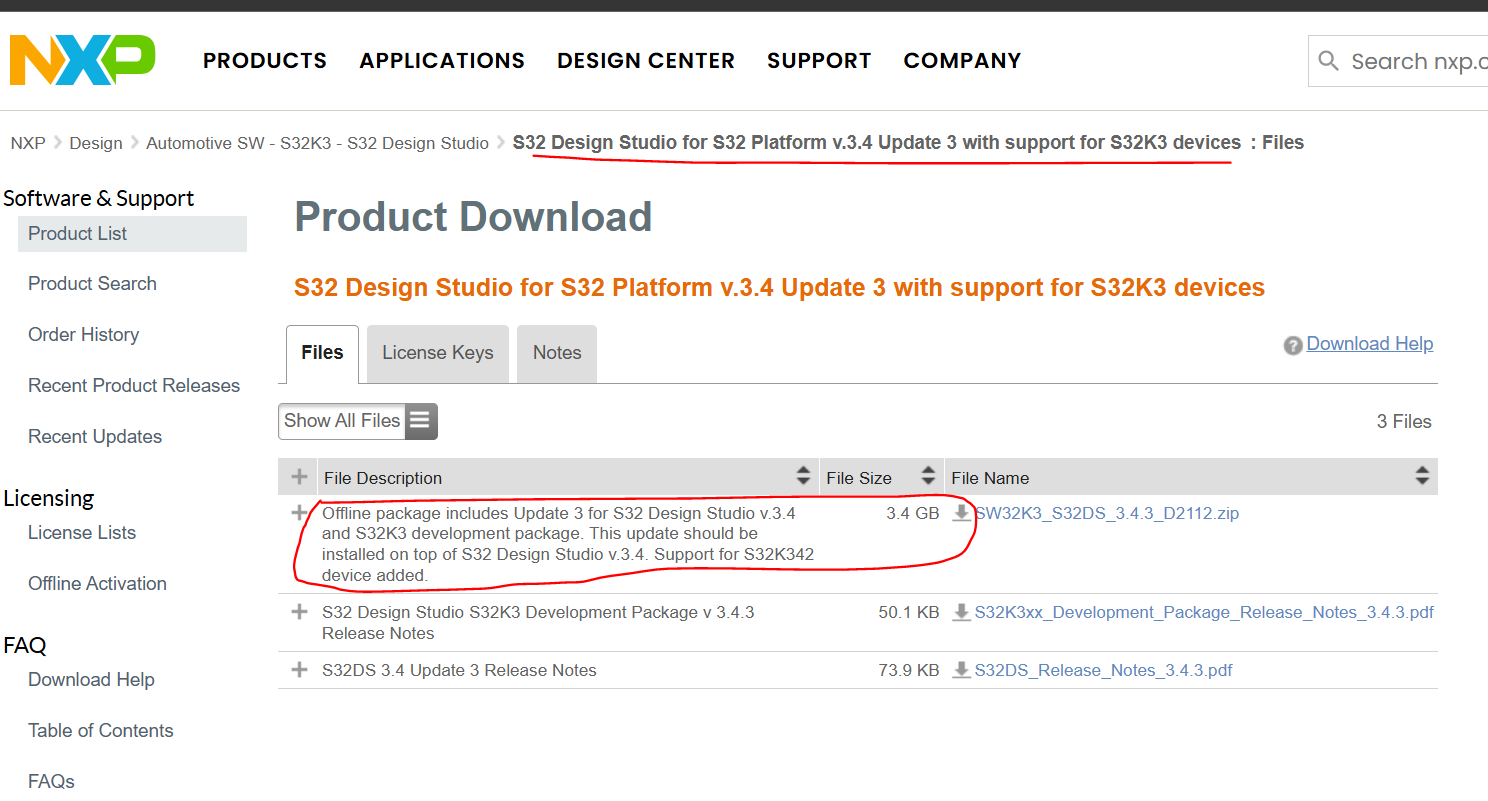Sort by File Description column arrows
The width and height of the screenshot is (1488, 801).
click(803, 476)
